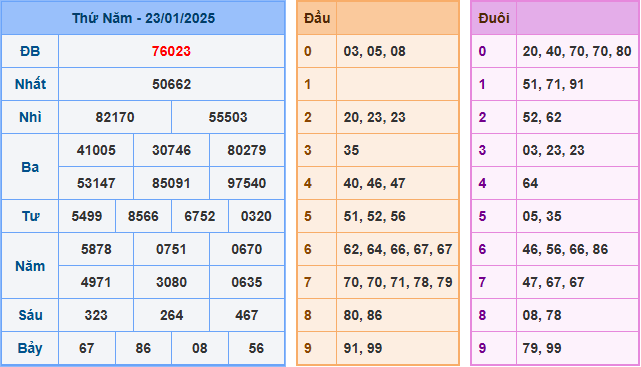Viewport: 641px width, 367px height.
Task: Select the Năm prize number 0635
Action: 247,282
